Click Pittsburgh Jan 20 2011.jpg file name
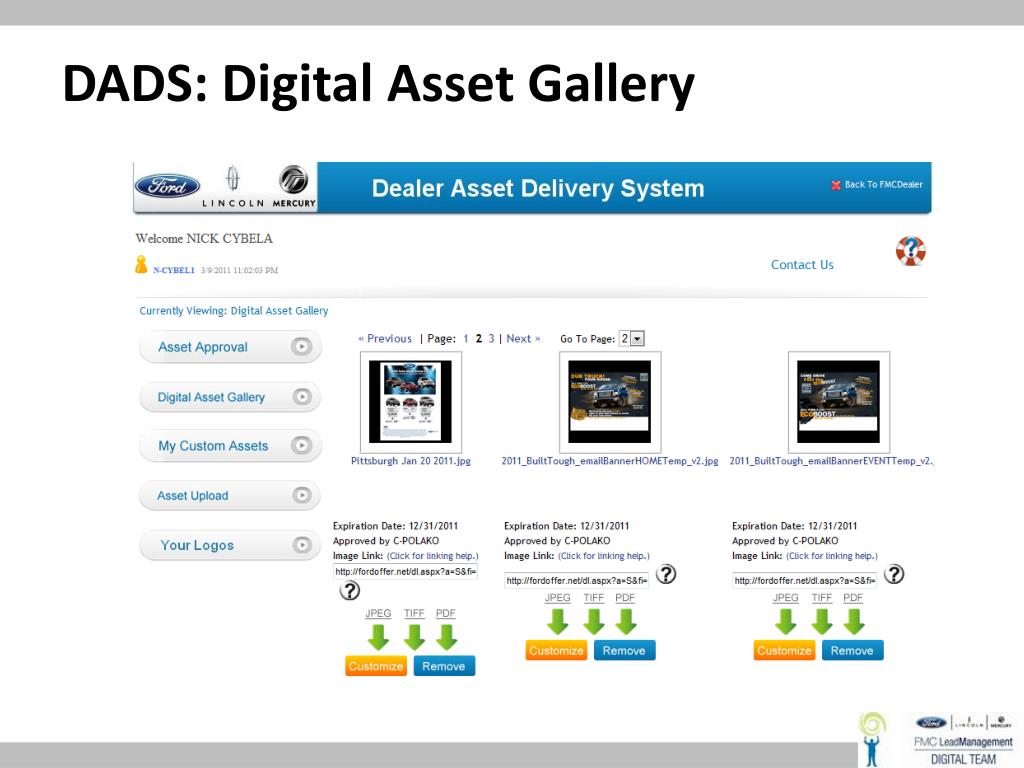This screenshot has height=768, width=1024. [411, 461]
